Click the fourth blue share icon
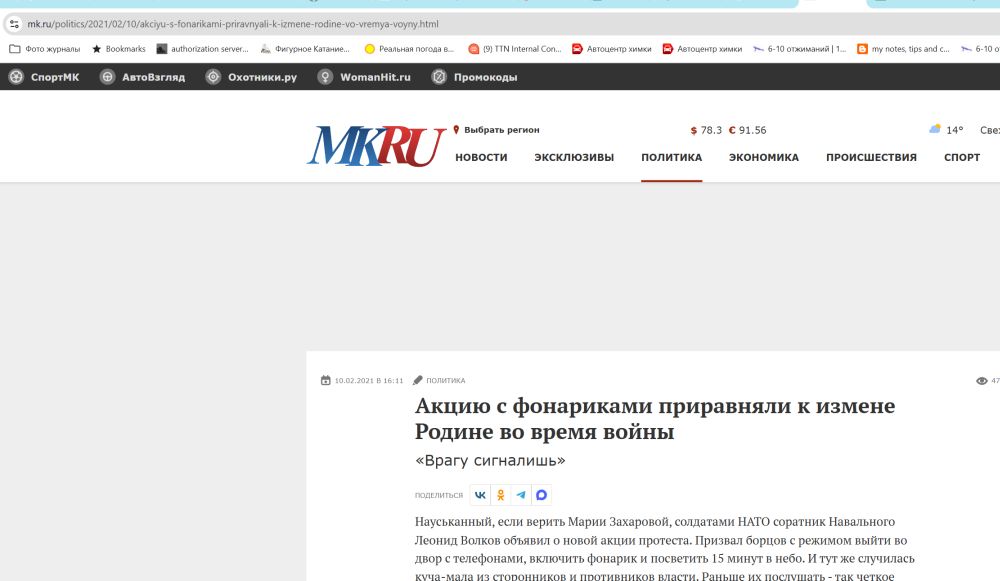The image size is (1000, 581). (541, 495)
